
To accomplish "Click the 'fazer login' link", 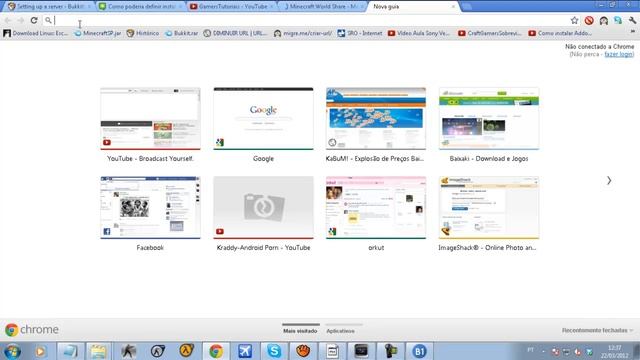I will pos(618,54).
